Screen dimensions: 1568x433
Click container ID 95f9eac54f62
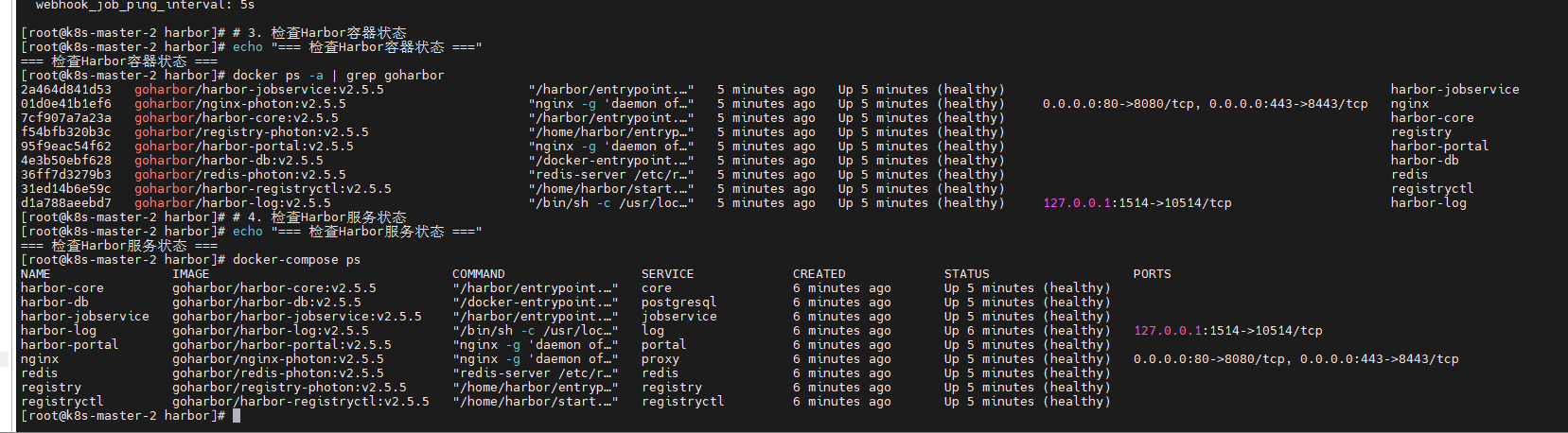(x=65, y=147)
